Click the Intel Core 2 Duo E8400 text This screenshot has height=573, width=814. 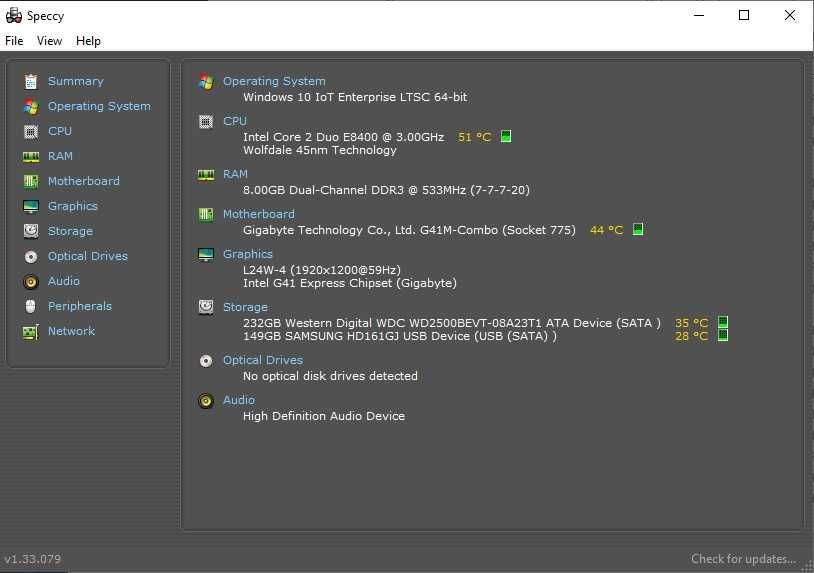click(343, 137)
